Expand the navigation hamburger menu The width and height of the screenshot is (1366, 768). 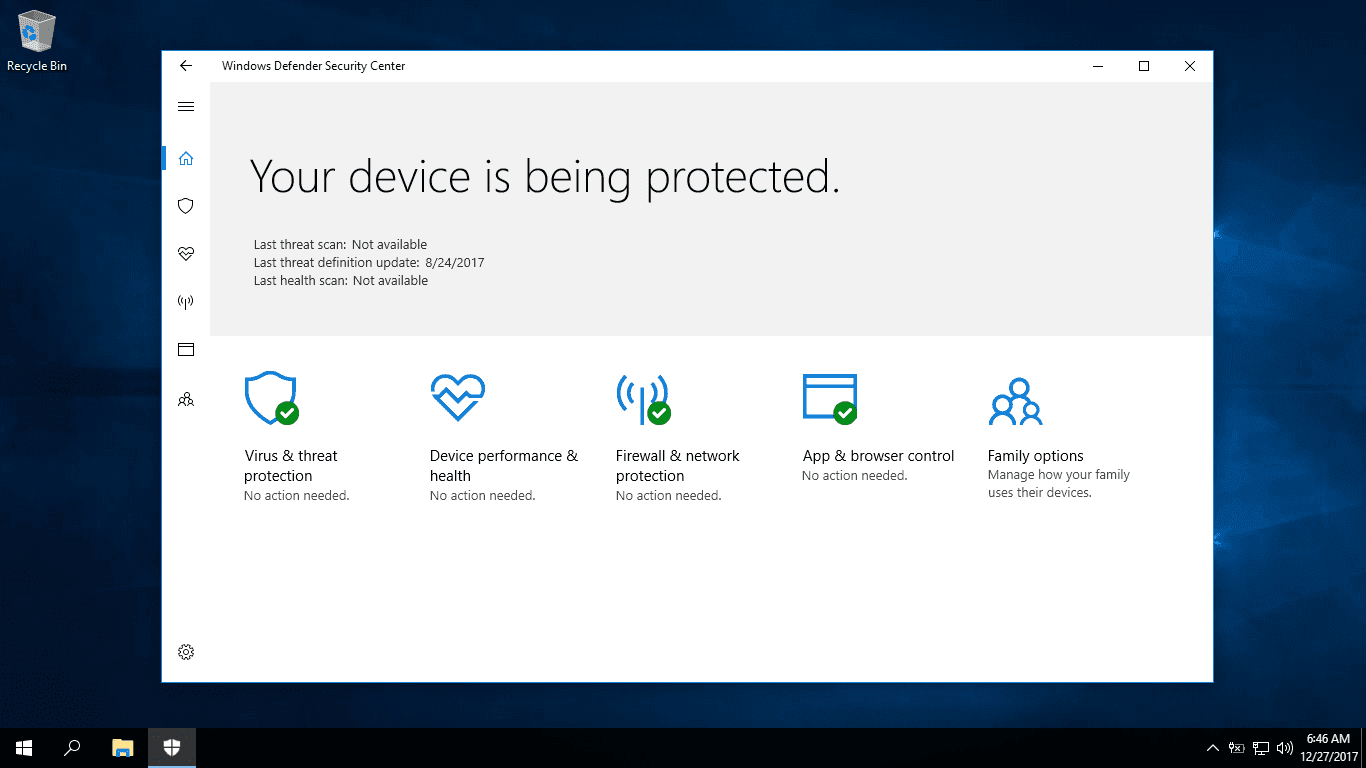185,106
